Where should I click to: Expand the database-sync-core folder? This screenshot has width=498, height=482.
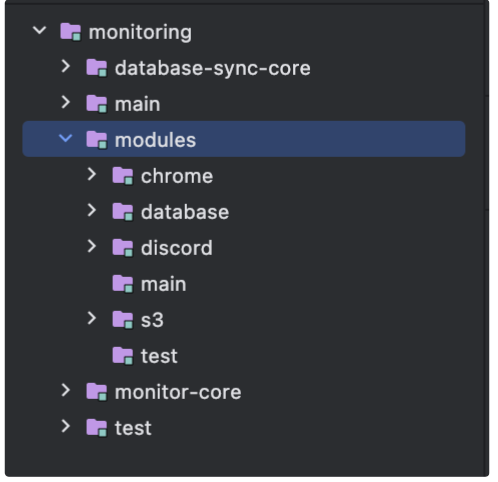(66, 66)
